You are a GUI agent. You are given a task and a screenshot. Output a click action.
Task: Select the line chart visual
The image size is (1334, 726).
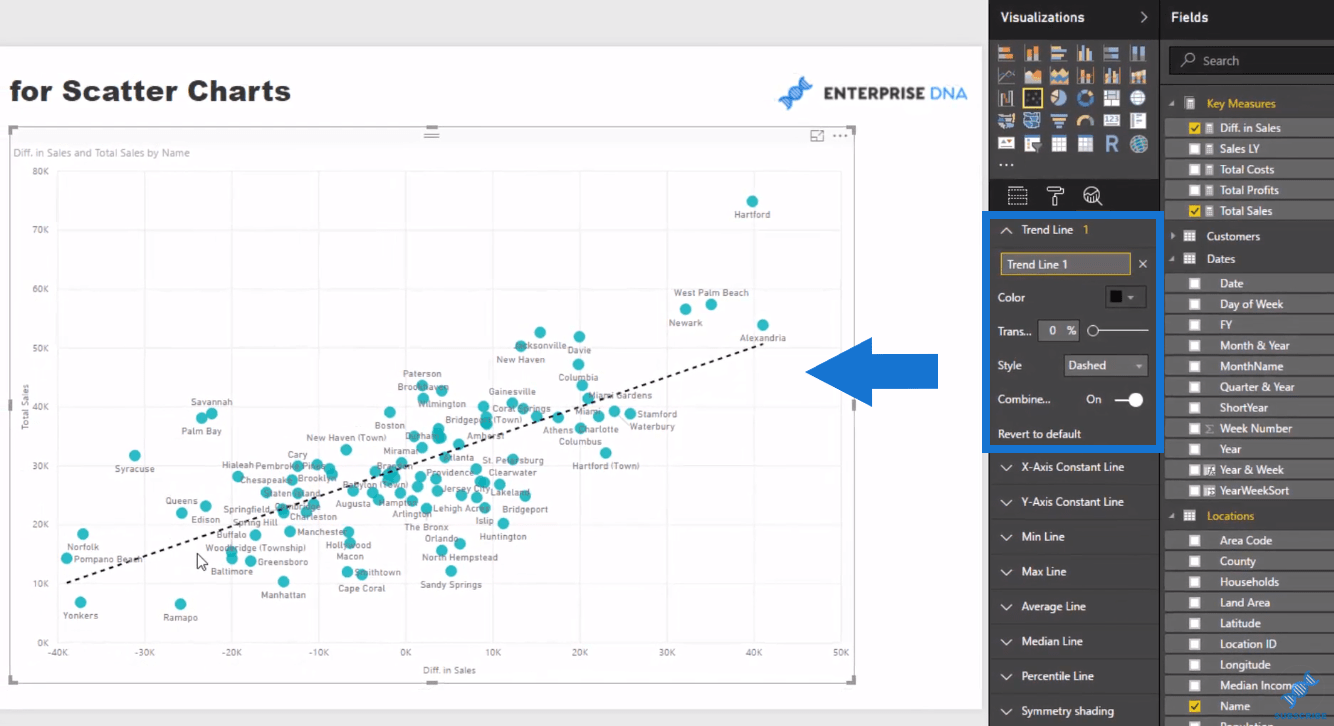(x=1007, y=75)
